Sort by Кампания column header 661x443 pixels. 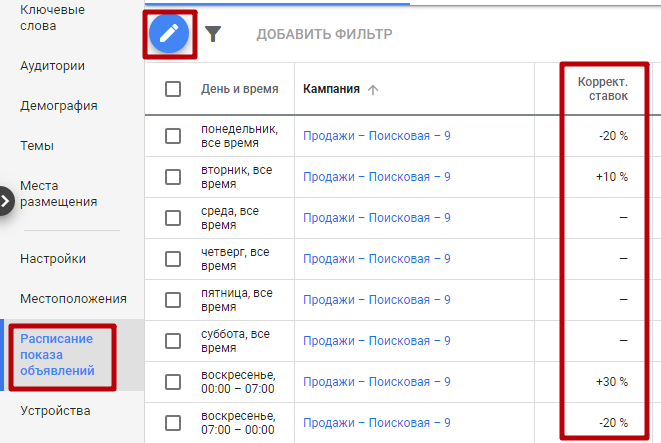(331, 89)
